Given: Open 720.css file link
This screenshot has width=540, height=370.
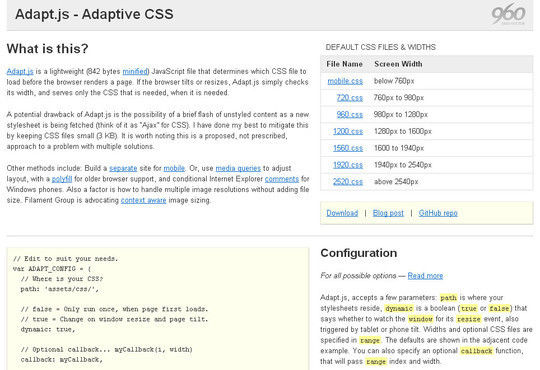Looking at the screenshot, I should point(350,98).
